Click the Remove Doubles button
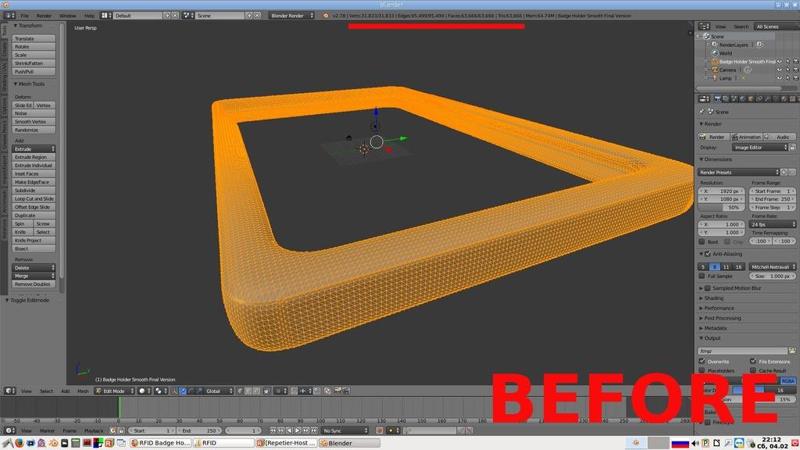Screen dimensions: 800x450 click(x=34, y=284)
